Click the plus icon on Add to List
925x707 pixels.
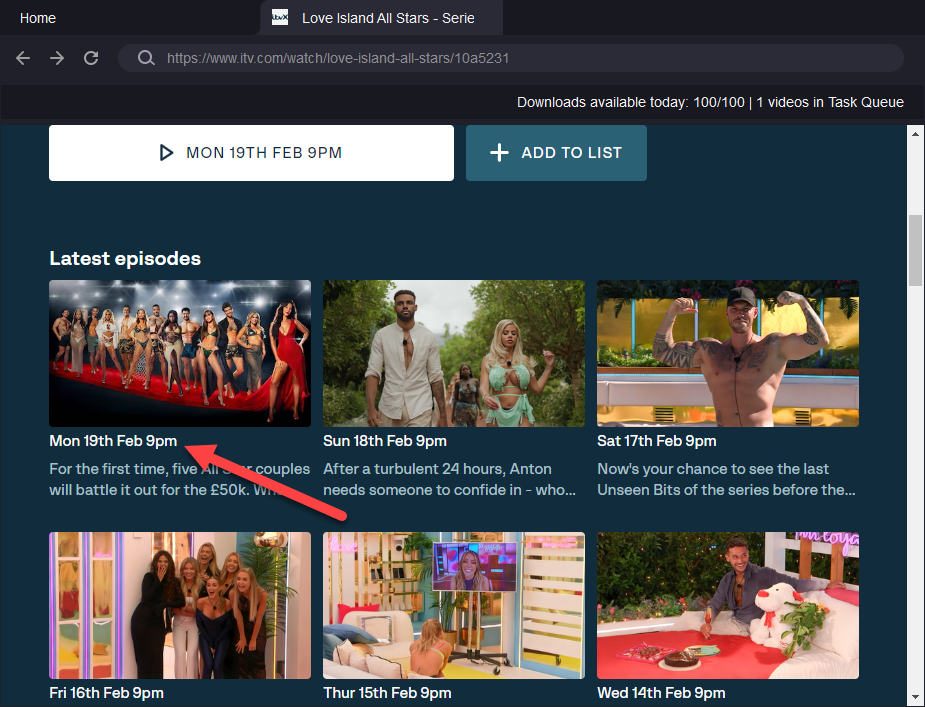pyautogui.click(x=499, y=153)
